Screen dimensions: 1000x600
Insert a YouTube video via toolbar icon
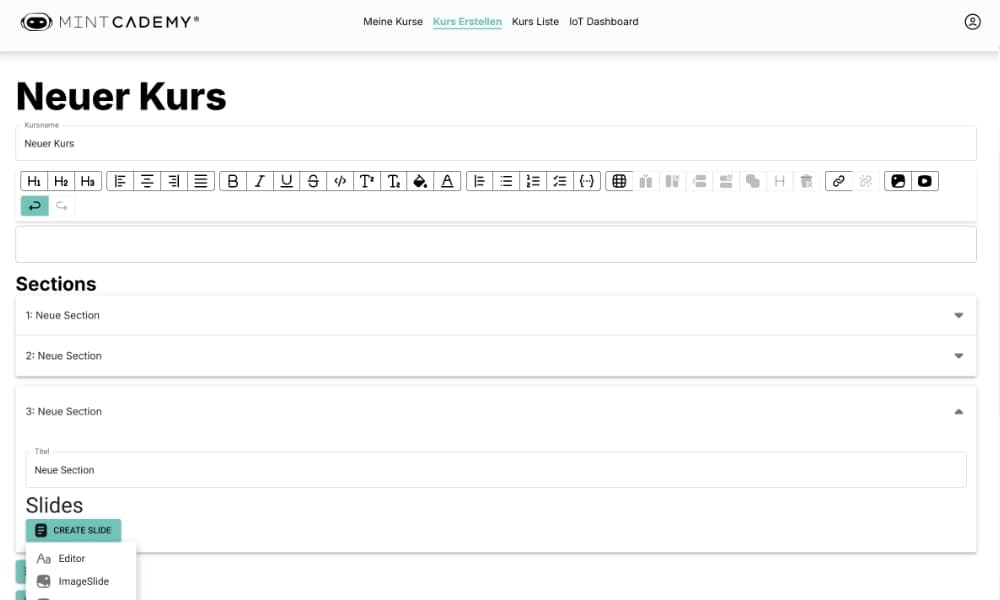tap(925, 181)
